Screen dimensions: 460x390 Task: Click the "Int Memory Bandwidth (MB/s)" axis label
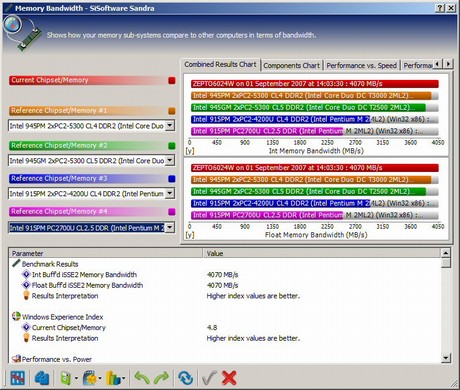point(316,151)
